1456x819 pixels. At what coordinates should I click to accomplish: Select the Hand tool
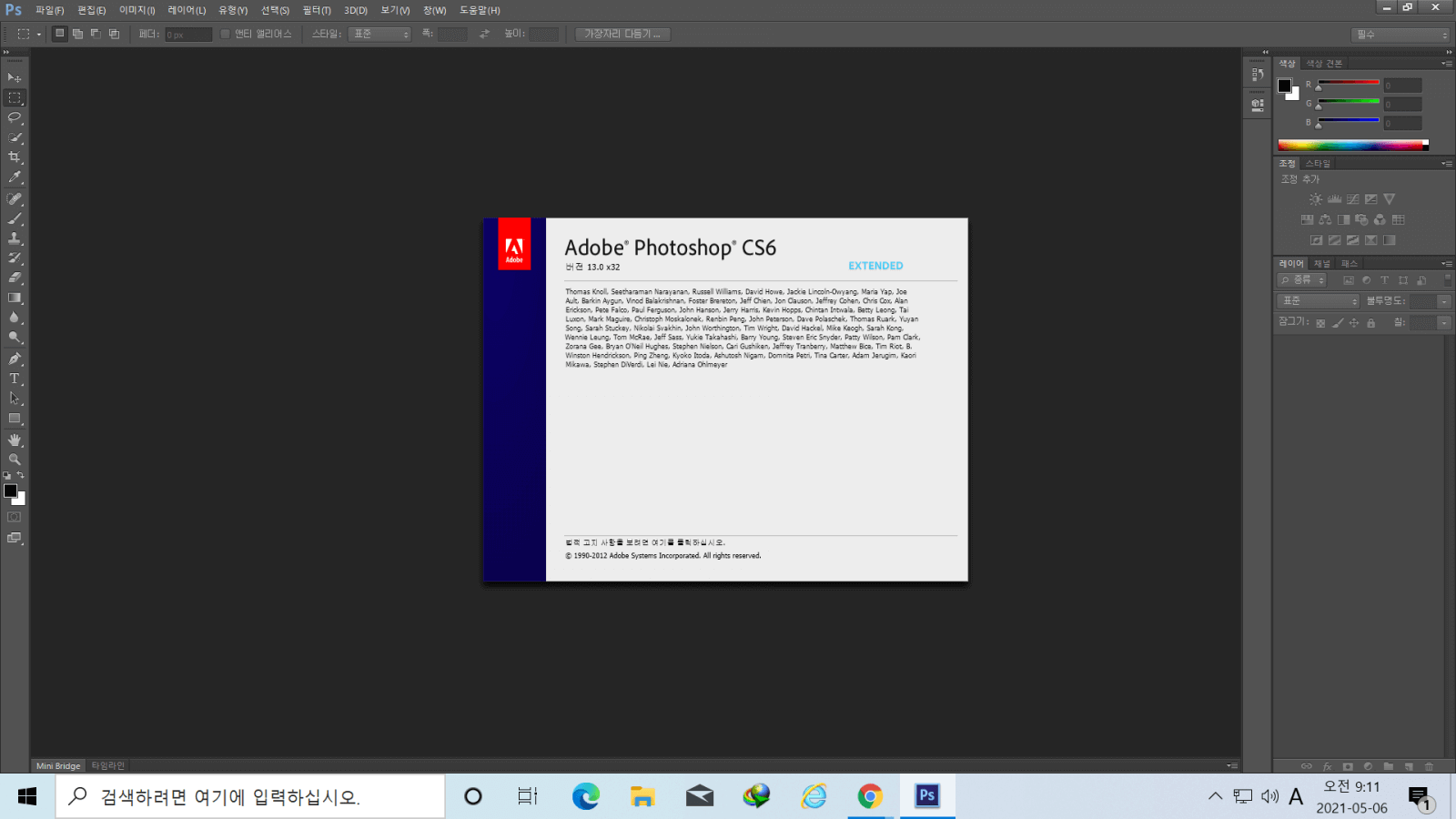(15, 440)
